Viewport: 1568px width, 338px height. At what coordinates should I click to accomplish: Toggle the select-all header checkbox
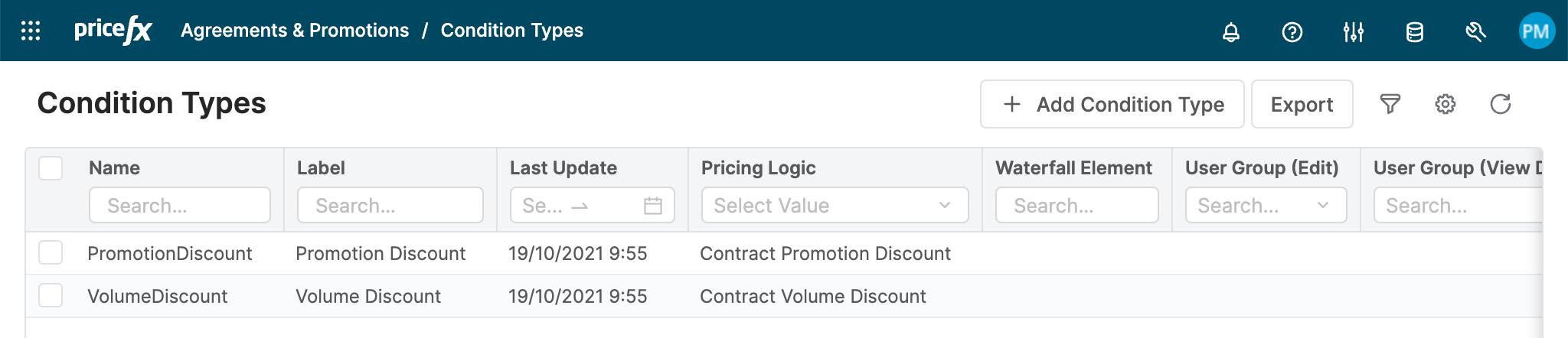(x=51, y=168)
